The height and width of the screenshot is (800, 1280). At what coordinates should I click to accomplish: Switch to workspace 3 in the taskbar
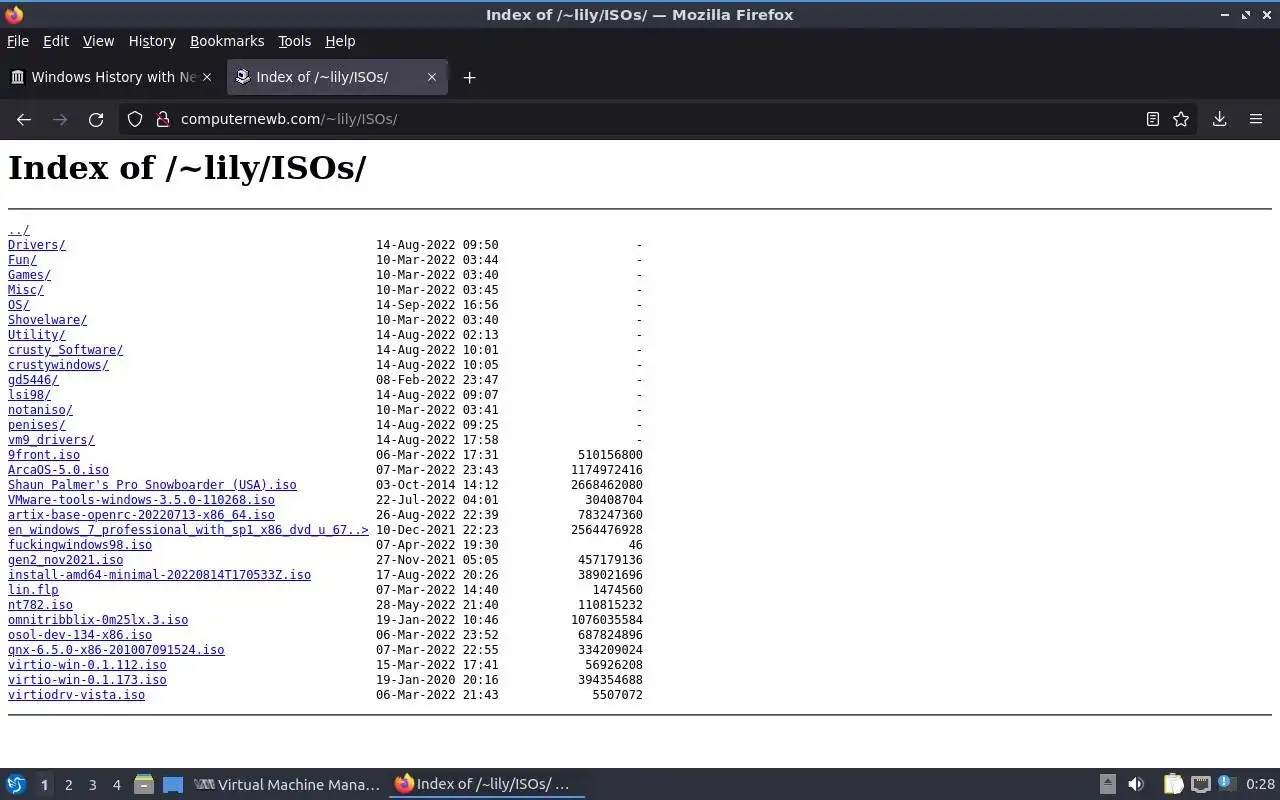click(x=93, y=785)
